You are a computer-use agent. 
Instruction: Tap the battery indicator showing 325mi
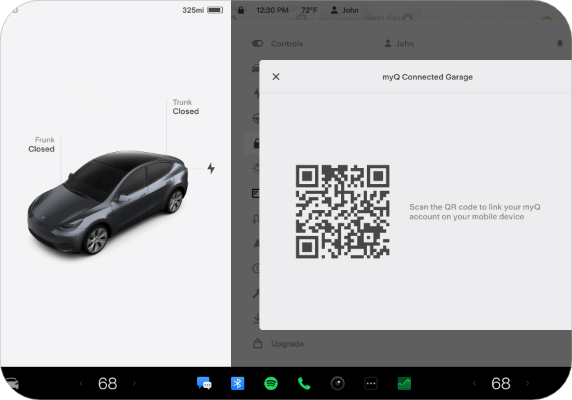202,10
